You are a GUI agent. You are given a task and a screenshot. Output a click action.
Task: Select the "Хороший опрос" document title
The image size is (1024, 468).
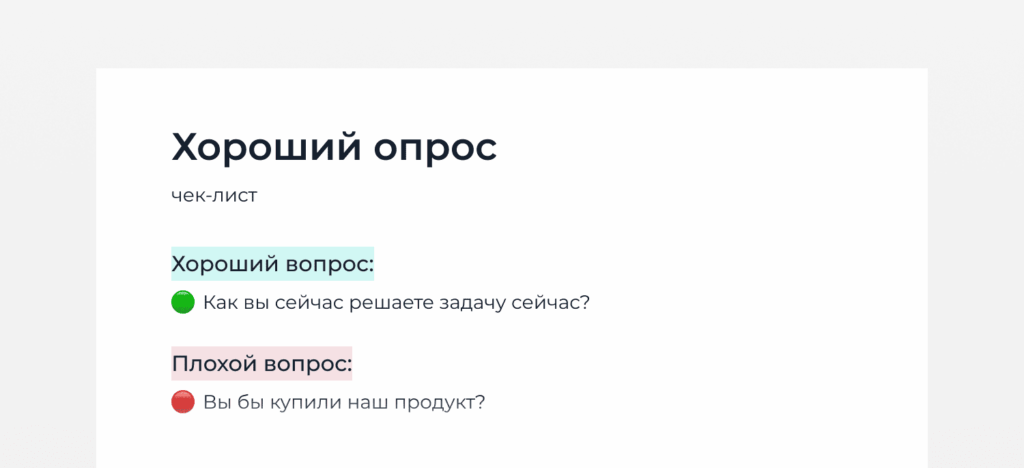(x=334, y=148)
